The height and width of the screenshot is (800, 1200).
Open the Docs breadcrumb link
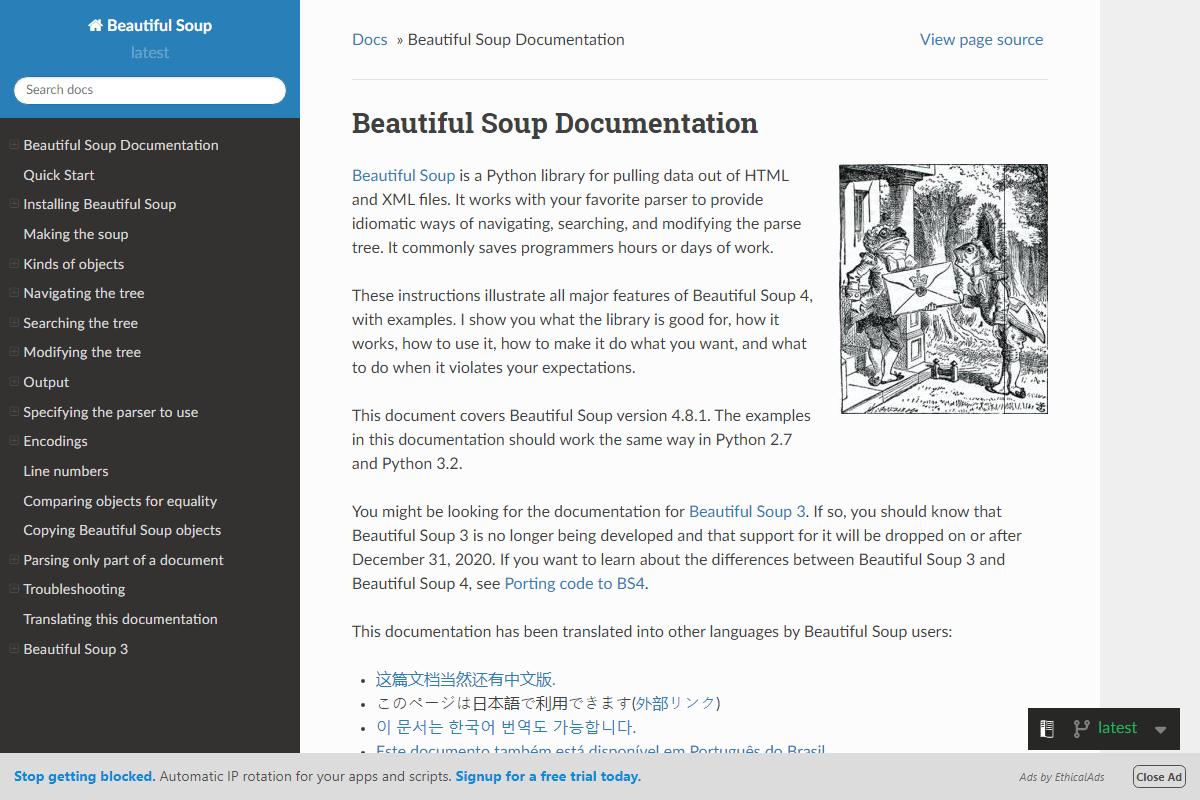click(369, 40)
